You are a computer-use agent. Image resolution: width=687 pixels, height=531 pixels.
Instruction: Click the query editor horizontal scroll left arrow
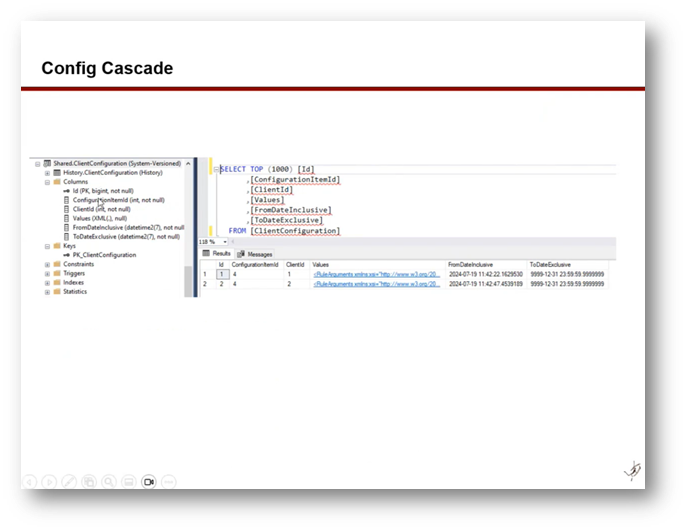click(233, 242)
